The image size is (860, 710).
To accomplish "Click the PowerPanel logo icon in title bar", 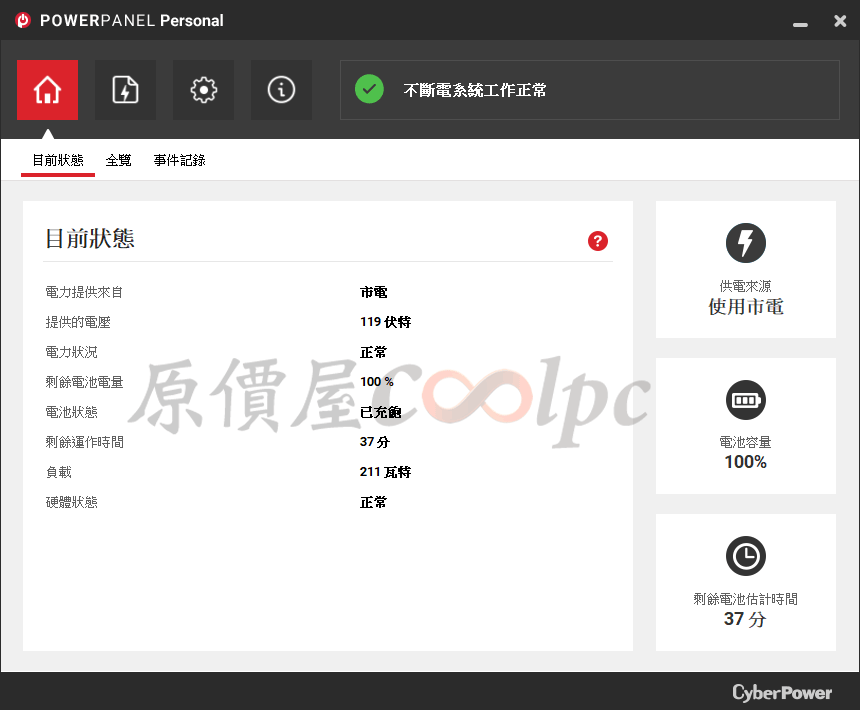I will 23,20.
